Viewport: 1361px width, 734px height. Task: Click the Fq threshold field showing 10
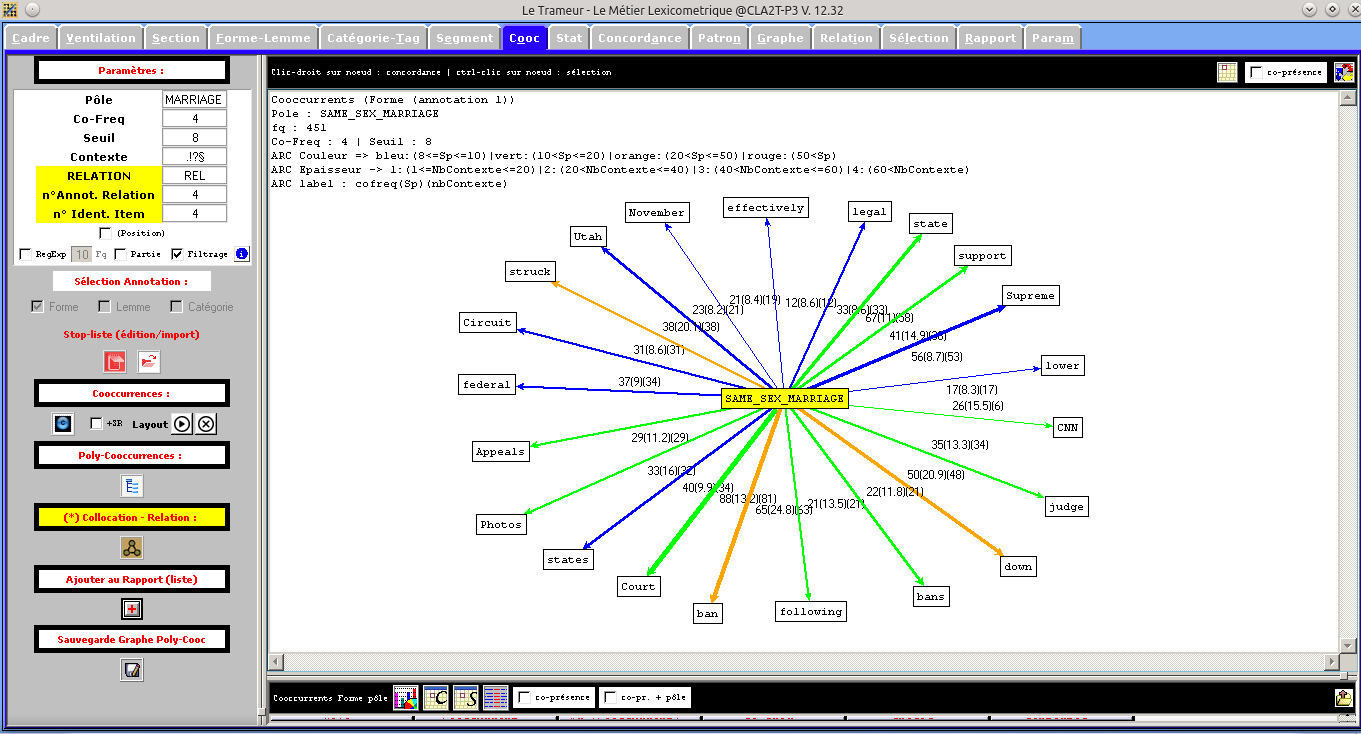81,254
